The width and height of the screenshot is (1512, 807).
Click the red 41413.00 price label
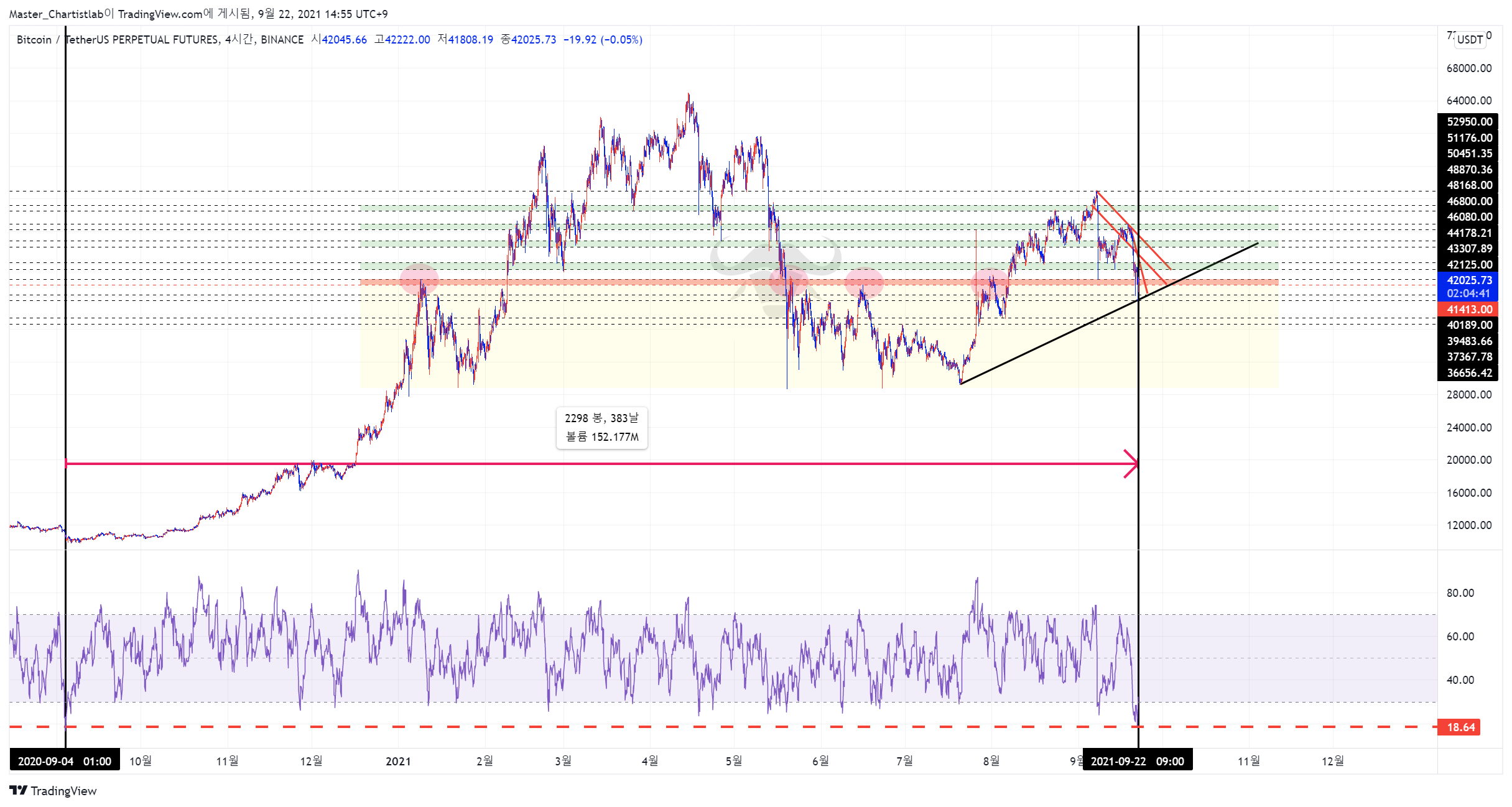1468,309
